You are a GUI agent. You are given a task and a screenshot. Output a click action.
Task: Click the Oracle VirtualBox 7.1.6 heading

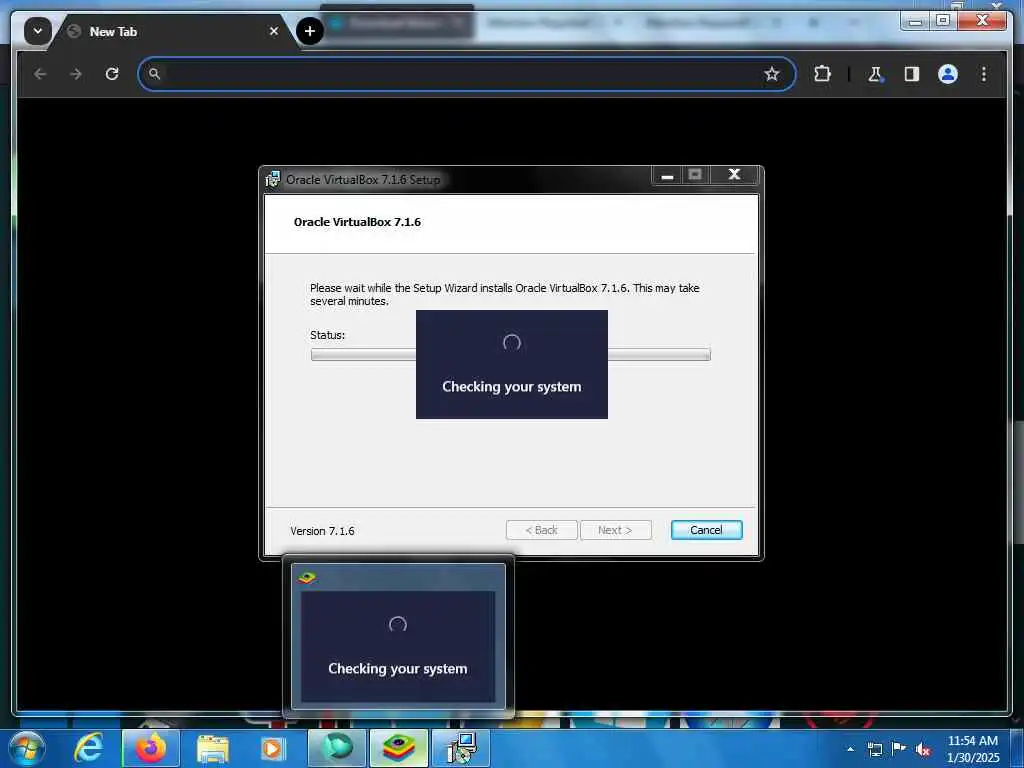tap(357, 222)
